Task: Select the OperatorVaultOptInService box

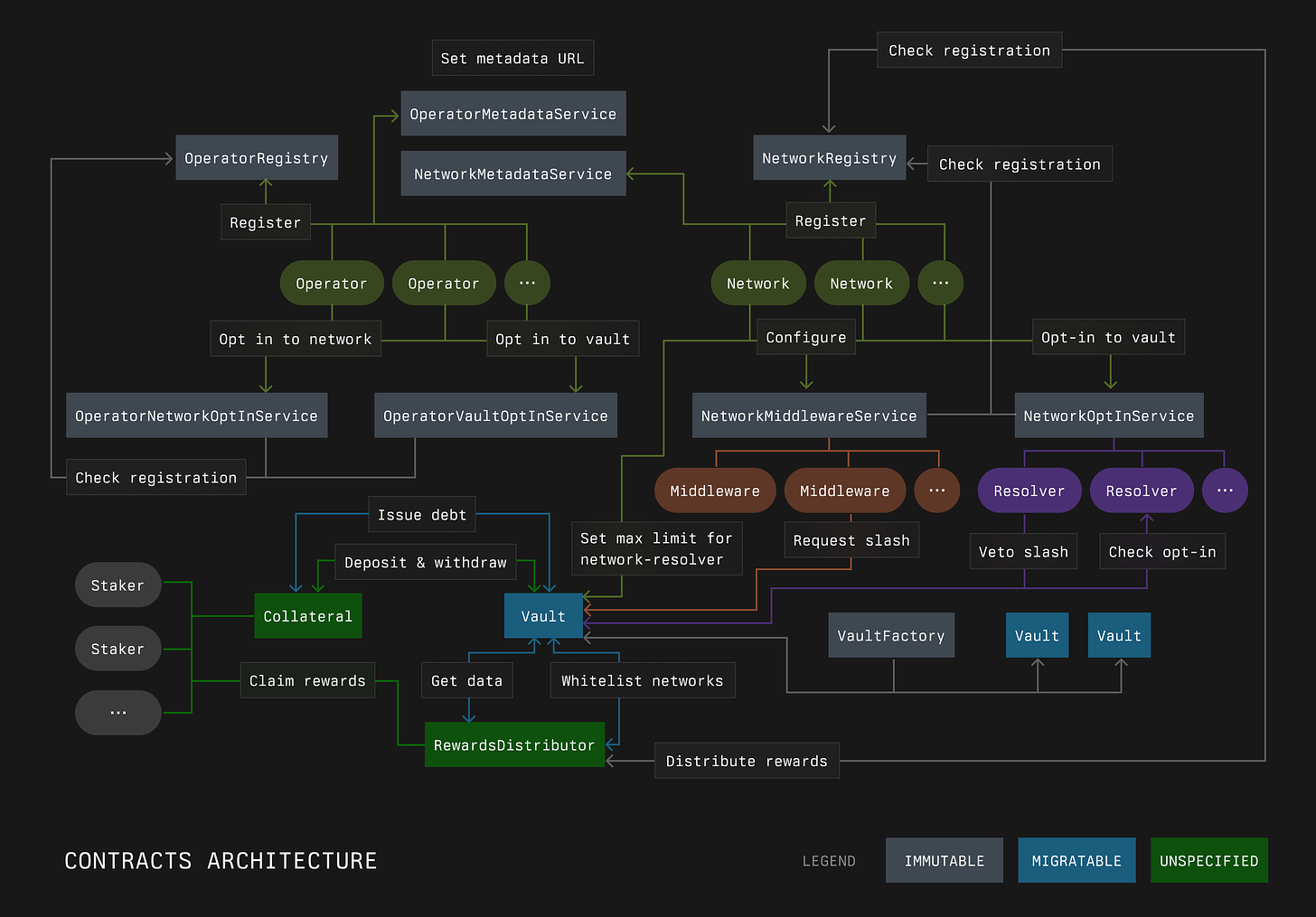Action: pyautogui.click(x=496, y=416)
